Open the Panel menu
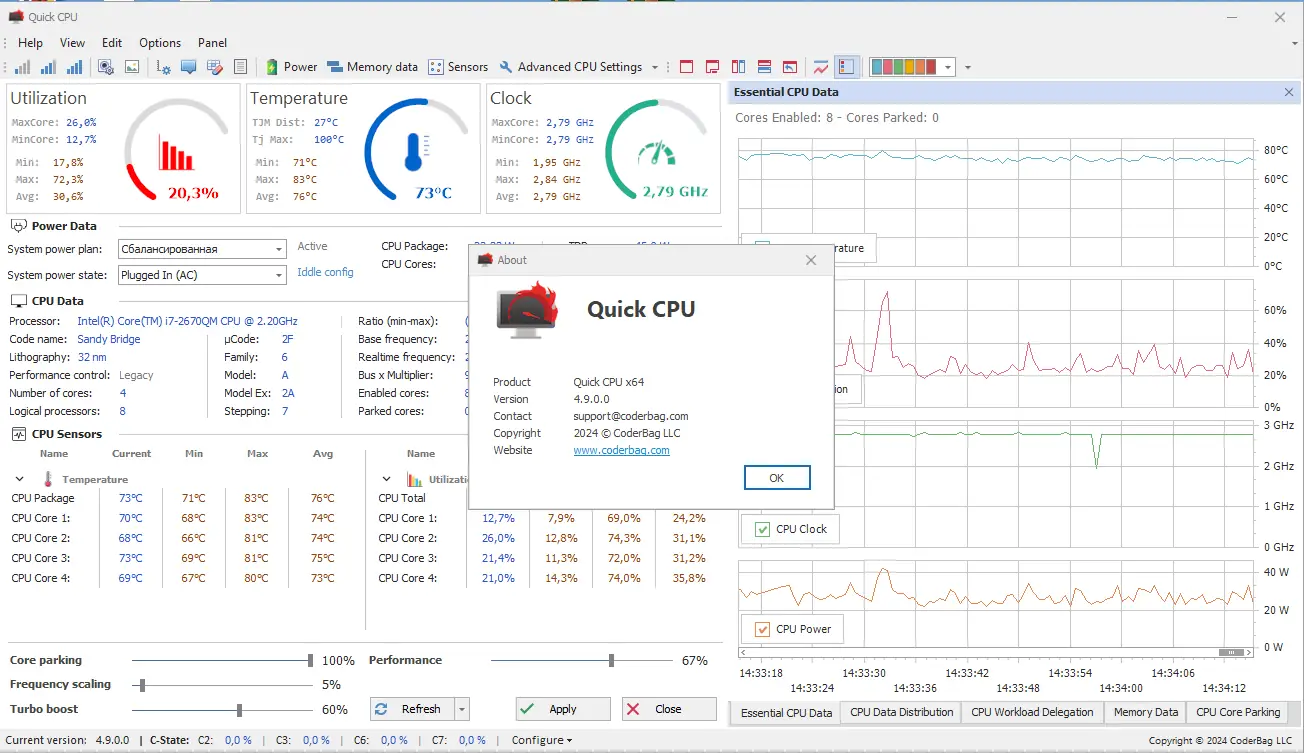The image size is (1304, 753). click(212, 43)
